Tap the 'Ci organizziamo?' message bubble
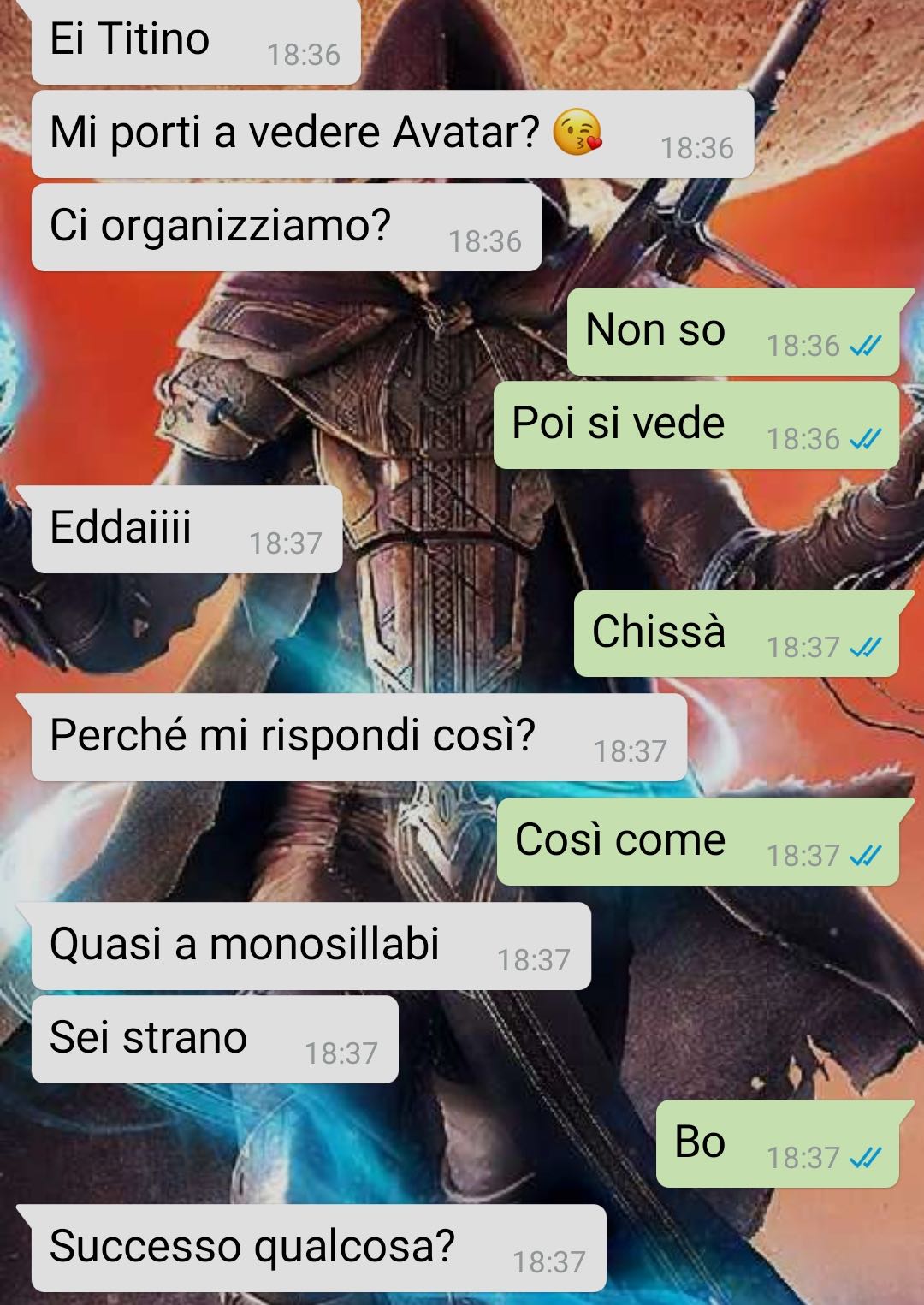The height and width of the screenshot is (1305, 924). (x=287, y=227)
